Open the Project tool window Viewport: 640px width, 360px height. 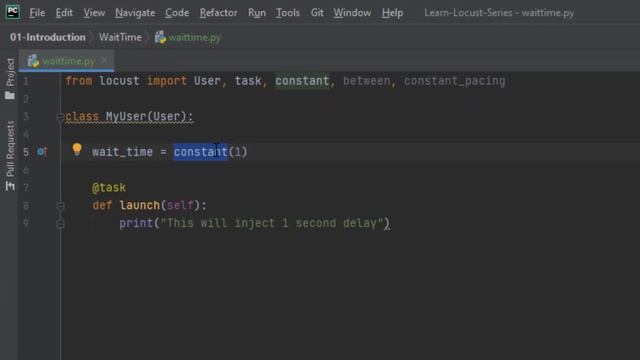(x=10, y=72)
